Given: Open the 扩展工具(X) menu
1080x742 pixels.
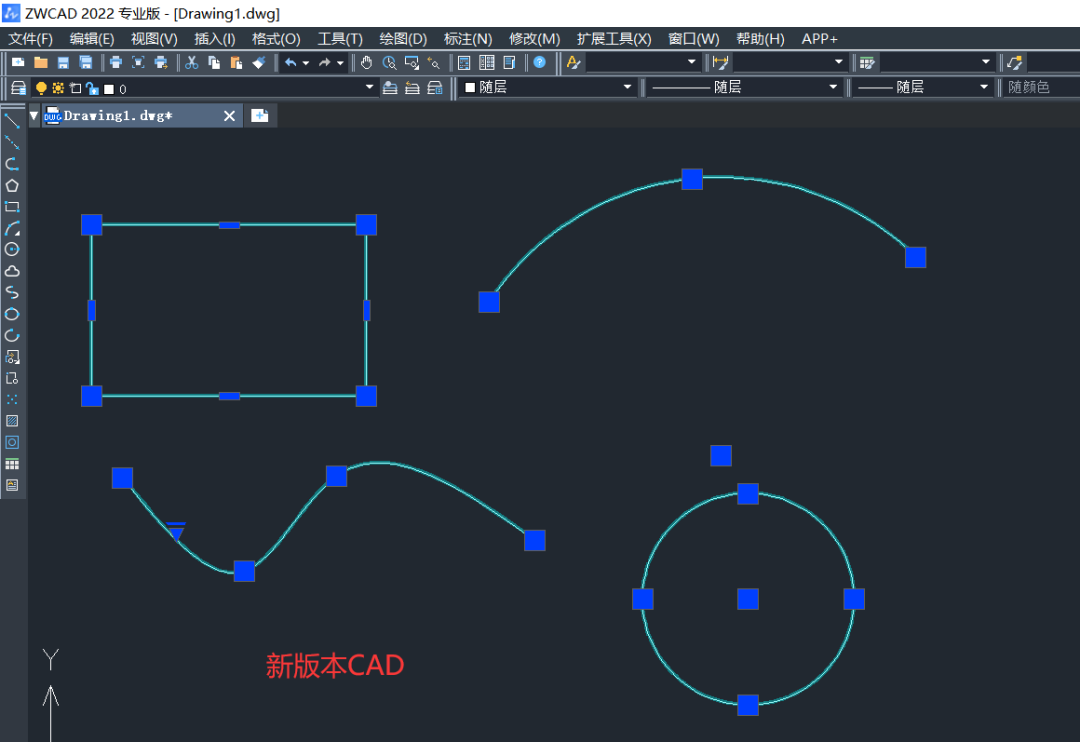Looking at the screenshot, I should pos(614,39).
